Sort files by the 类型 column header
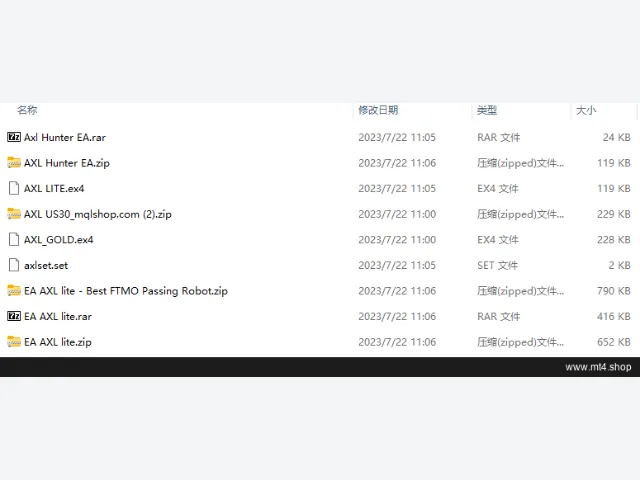The height and width of the screenshot is (480, 640). pyautogui.click(x=487, y=110)
